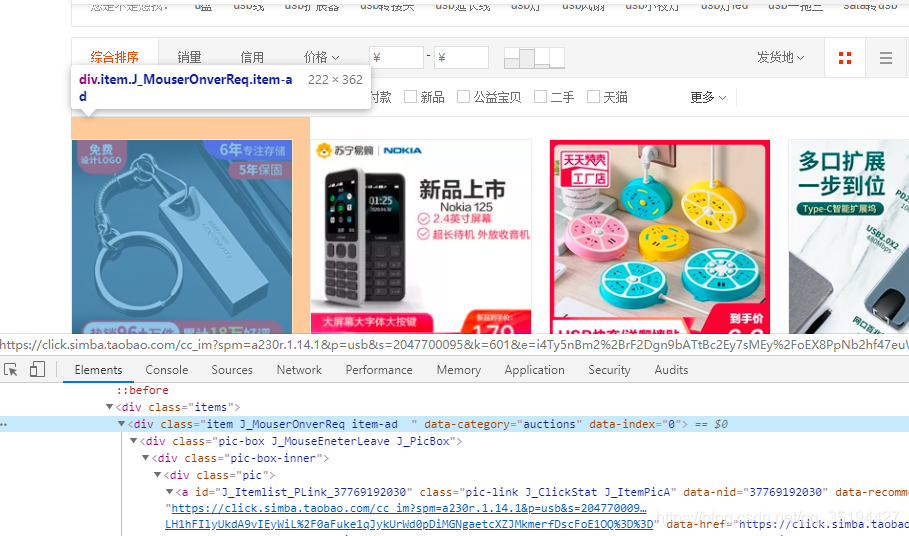The image size is (909, 536).
Task: Open the Application tab
Action: [535, 370]
